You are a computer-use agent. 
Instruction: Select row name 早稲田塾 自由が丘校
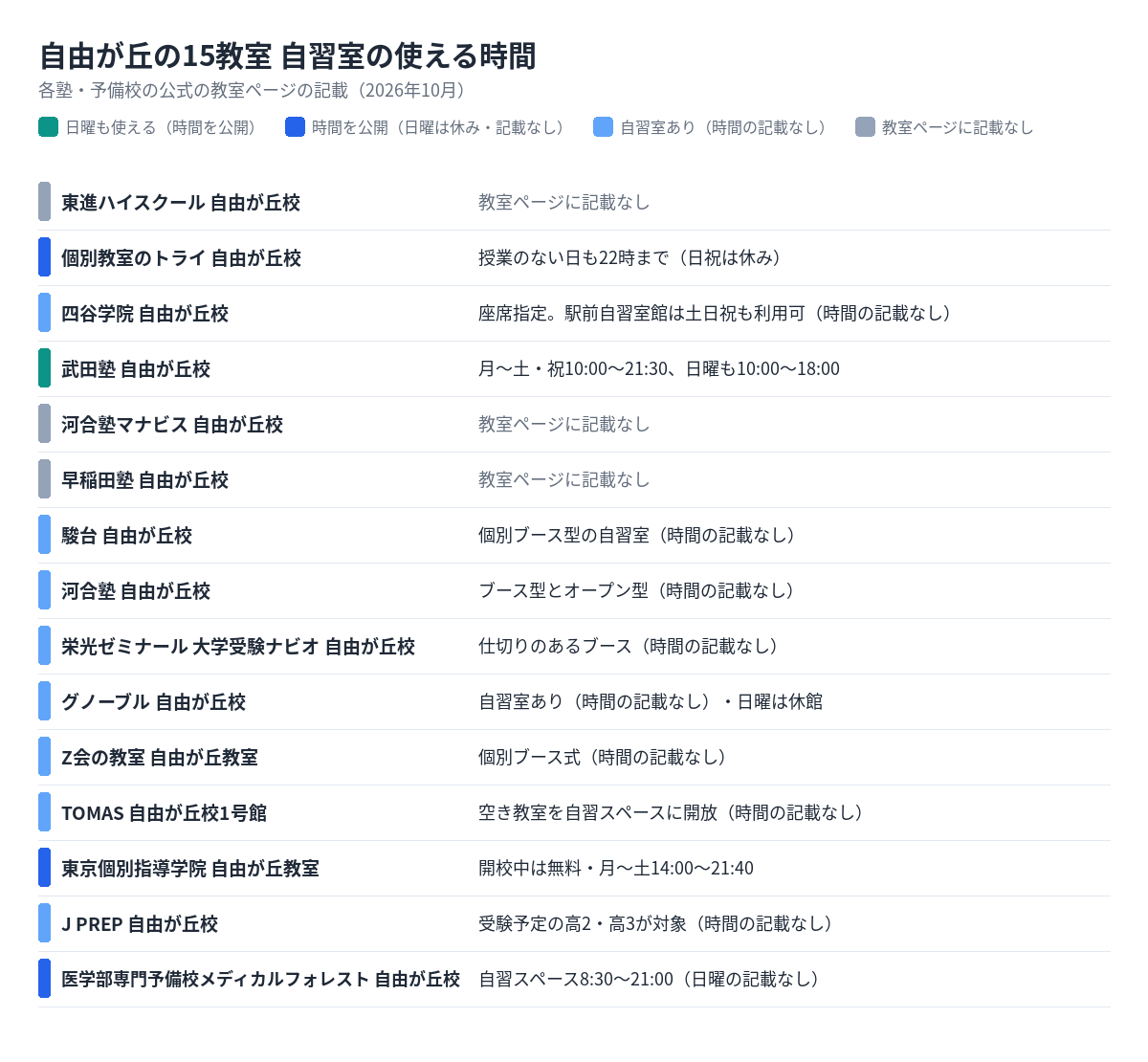[145, 479]
